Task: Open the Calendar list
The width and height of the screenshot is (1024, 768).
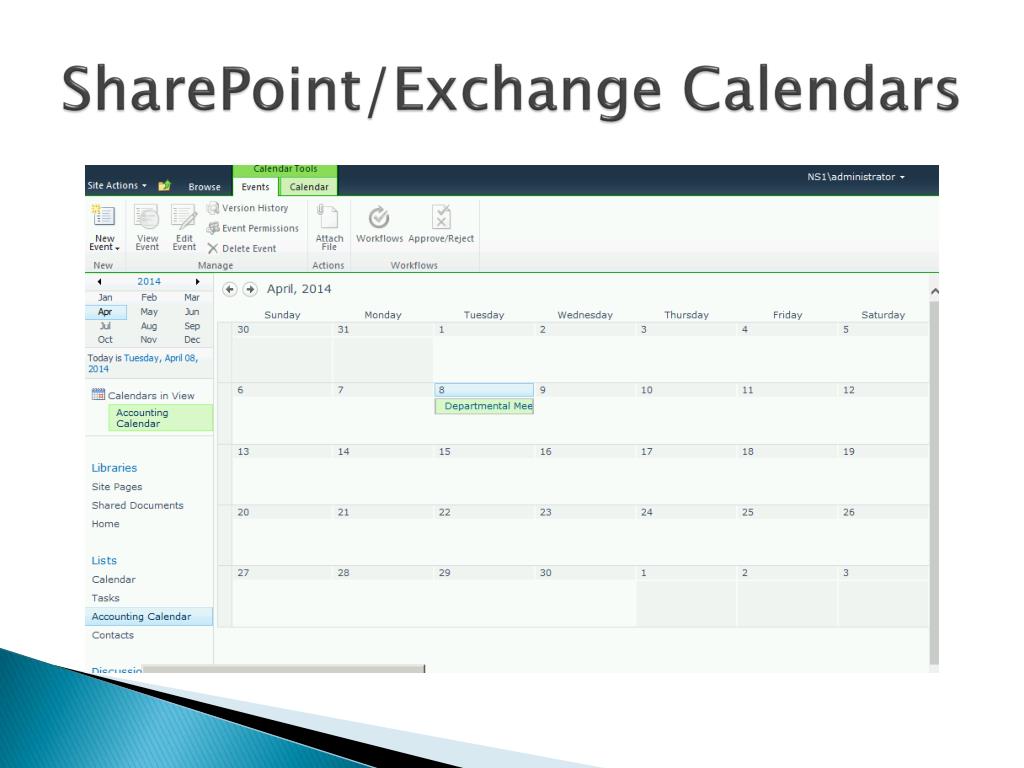Action: tap(114, 579)
